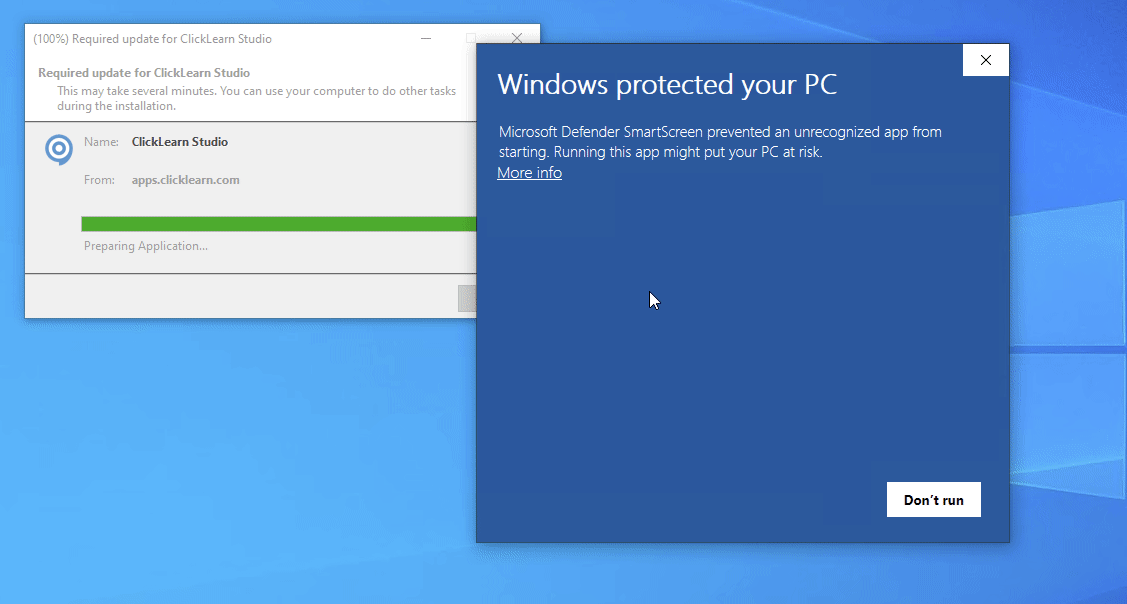Click the green installation progress bar
Screen dimensions: 1127x604
279,224
